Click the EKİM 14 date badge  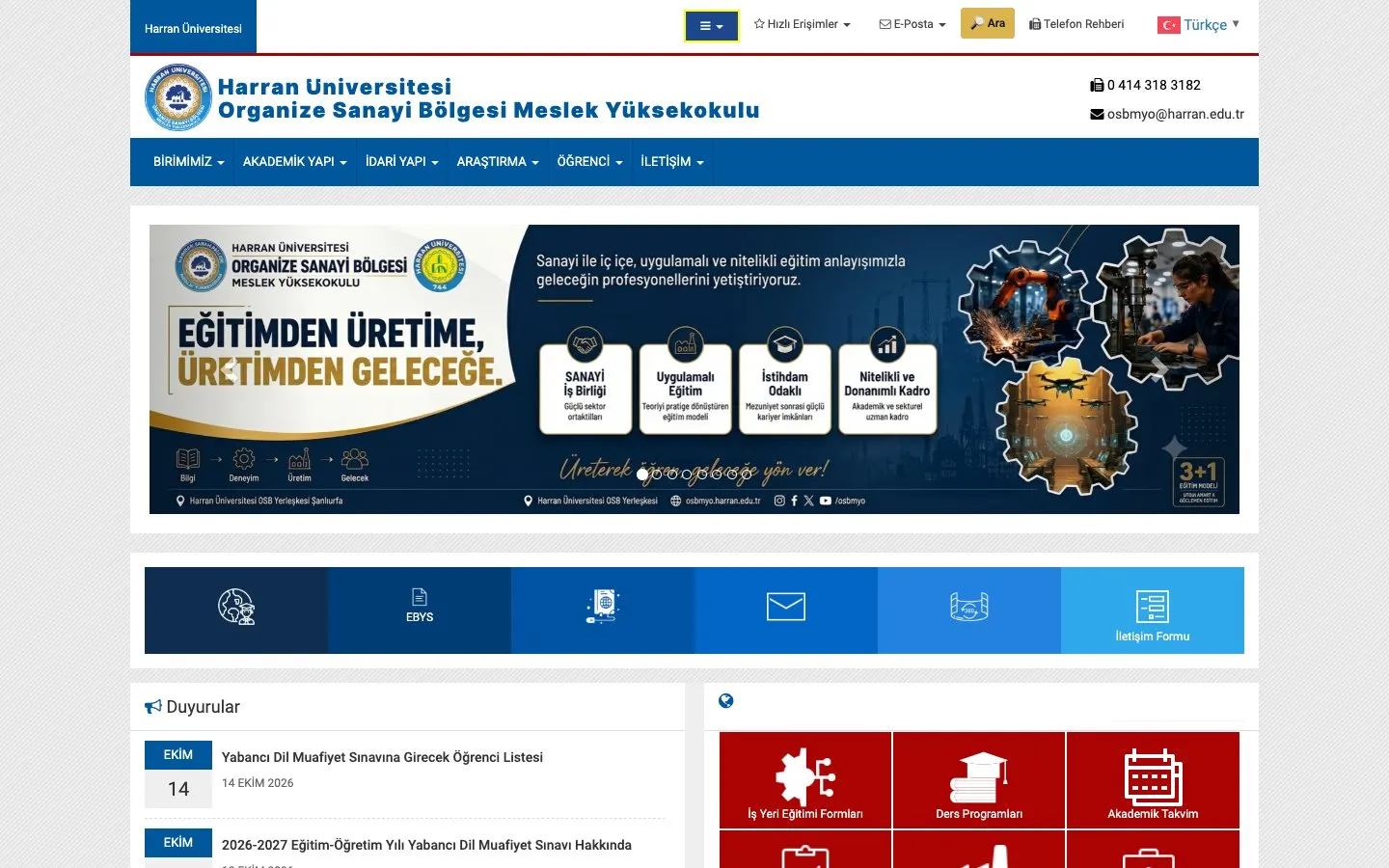(178, 774)
